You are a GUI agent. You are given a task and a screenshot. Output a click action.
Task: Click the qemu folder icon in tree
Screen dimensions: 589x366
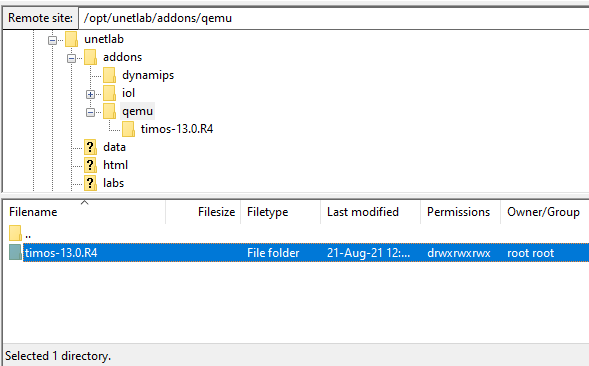coord(109,111)
